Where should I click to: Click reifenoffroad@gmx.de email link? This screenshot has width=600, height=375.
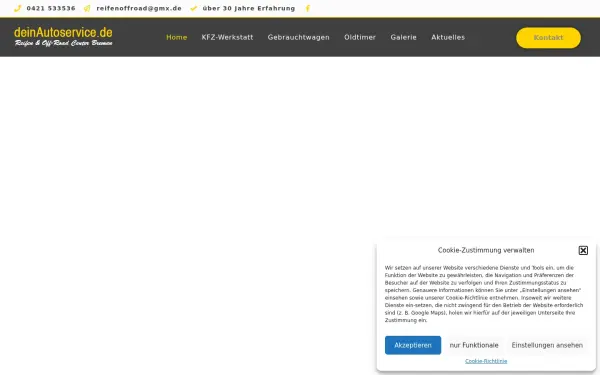click(139, 8)
